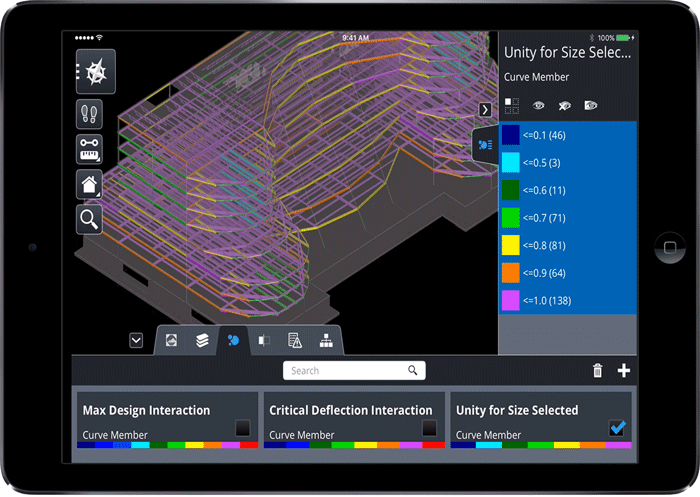Collapse the bottom panel with chevron button
The width and height of the screenshot is (700, 497).
point(136,341)
